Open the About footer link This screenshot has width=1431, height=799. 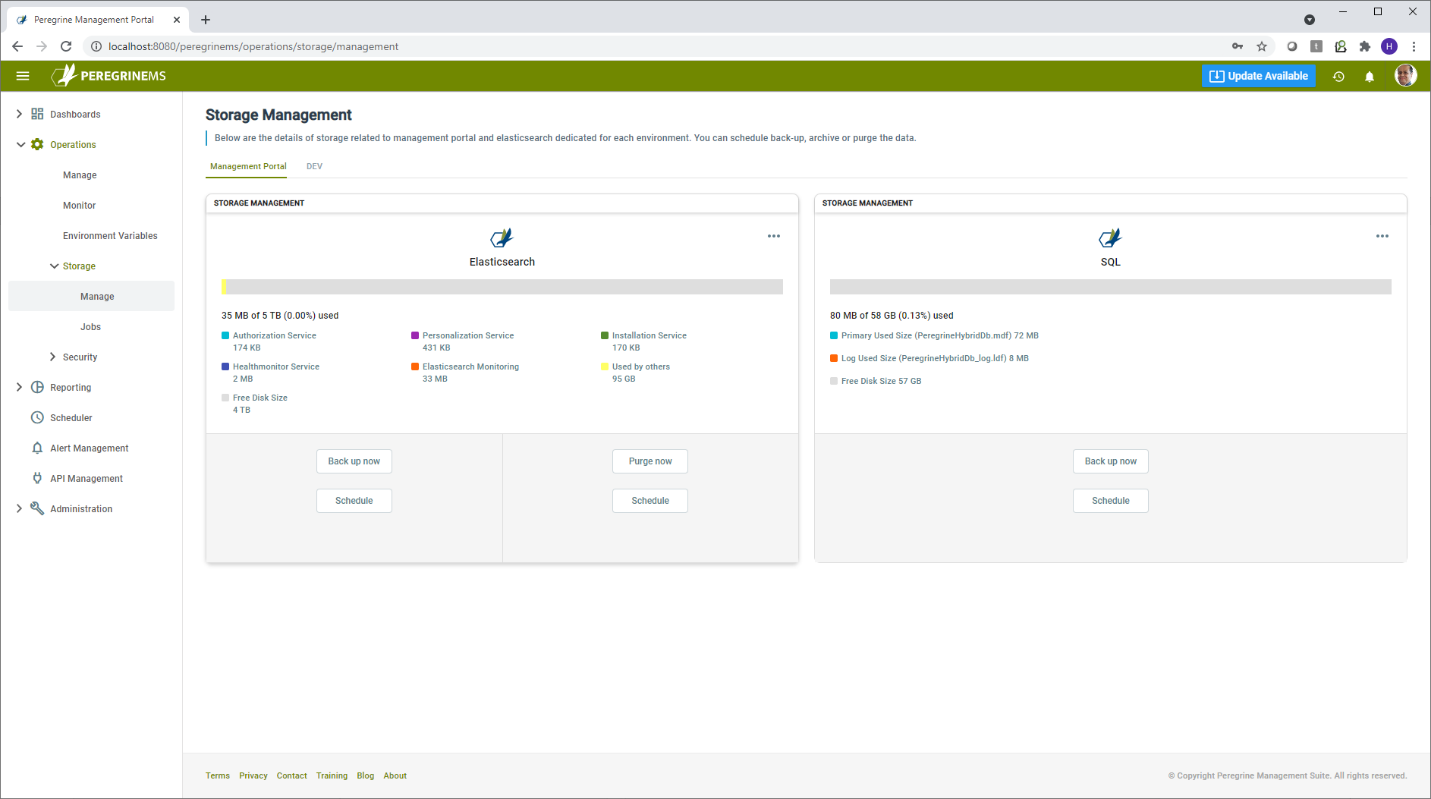[395, 776]
